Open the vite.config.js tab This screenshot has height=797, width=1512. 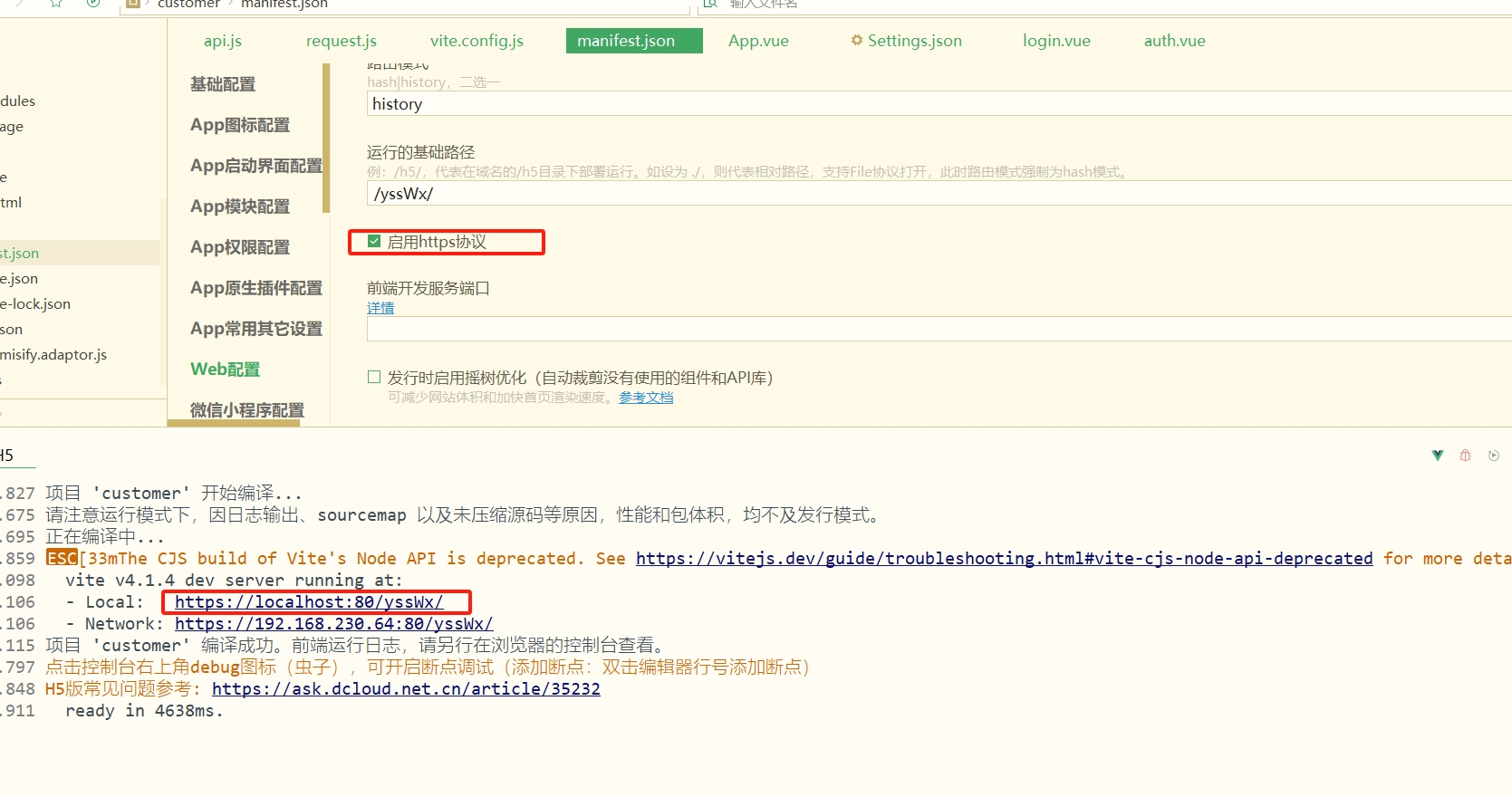477,41
